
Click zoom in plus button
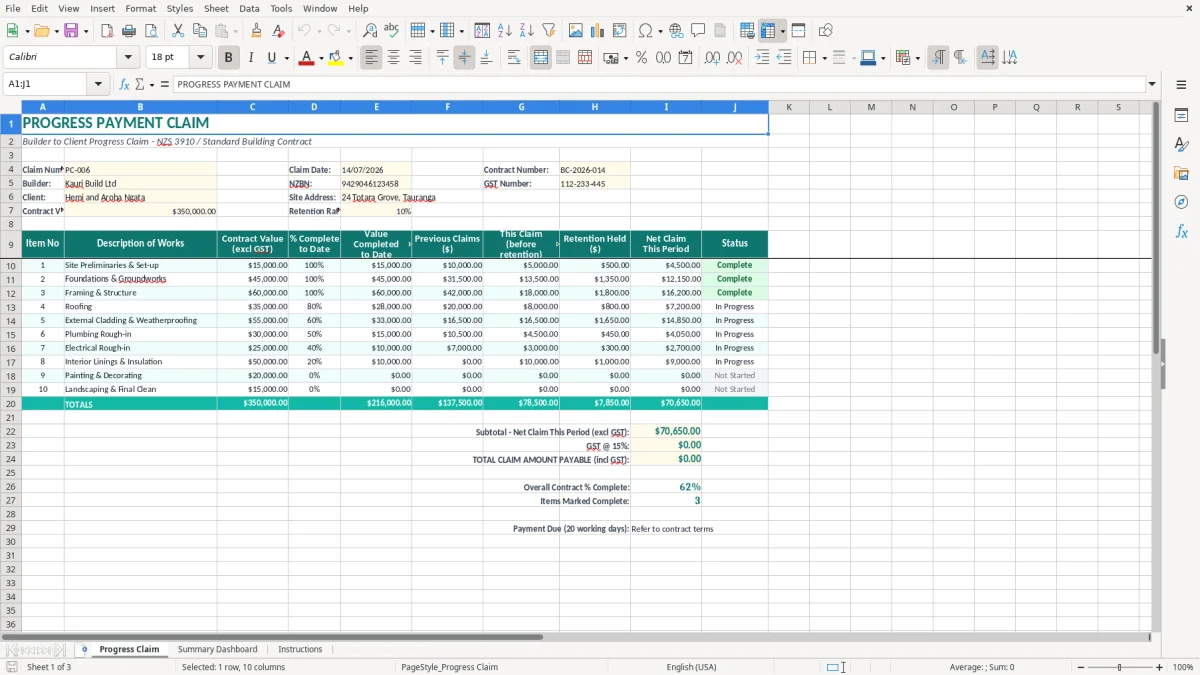click(1160, 667)
